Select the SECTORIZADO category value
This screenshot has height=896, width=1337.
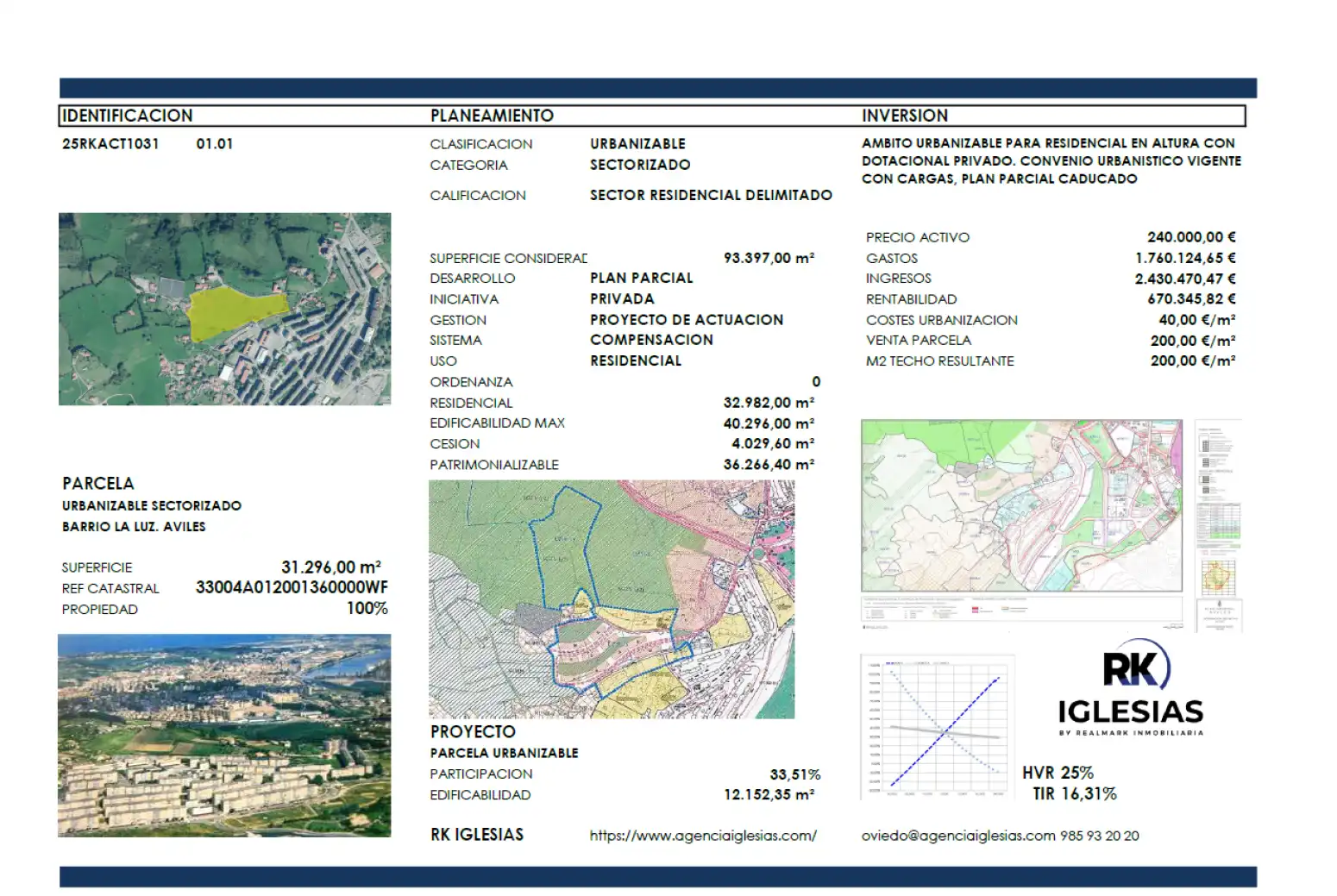(x=640, y=165)
